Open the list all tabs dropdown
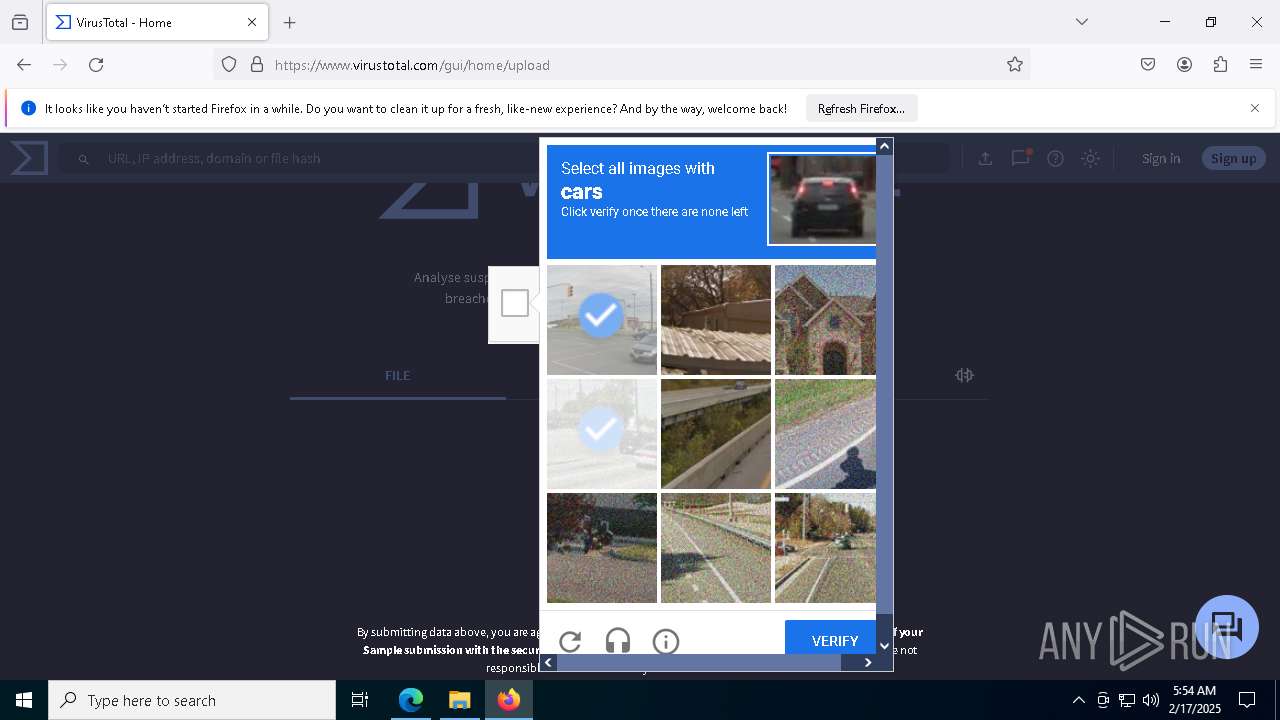 1081,22
